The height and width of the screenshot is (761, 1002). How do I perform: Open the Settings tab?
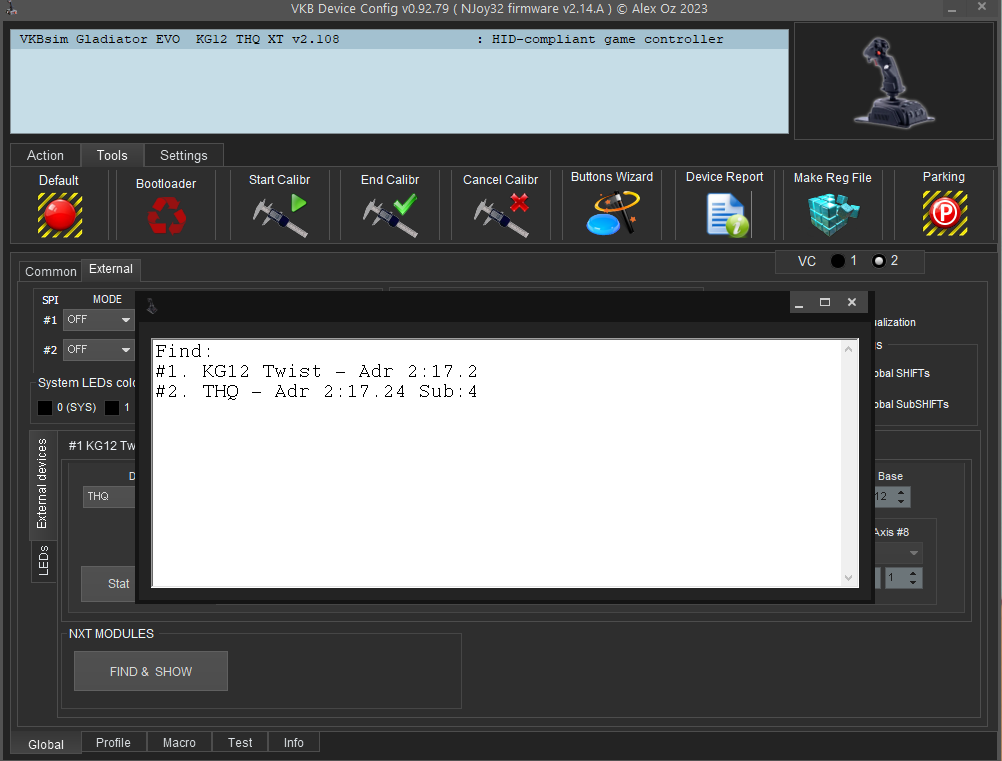pos(183,155)
